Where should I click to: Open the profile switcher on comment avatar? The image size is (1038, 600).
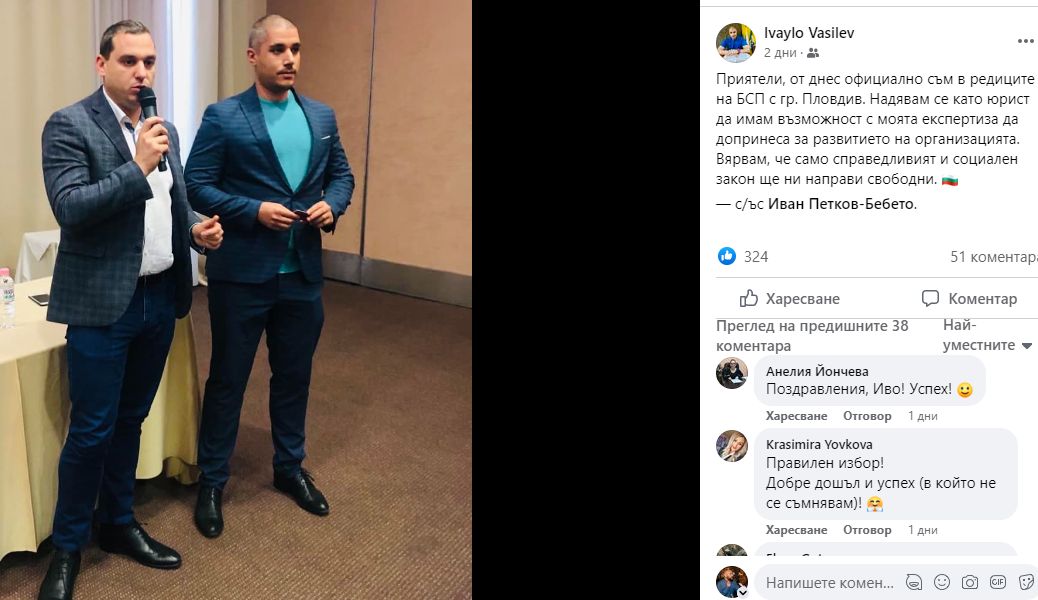pos(743,592)
